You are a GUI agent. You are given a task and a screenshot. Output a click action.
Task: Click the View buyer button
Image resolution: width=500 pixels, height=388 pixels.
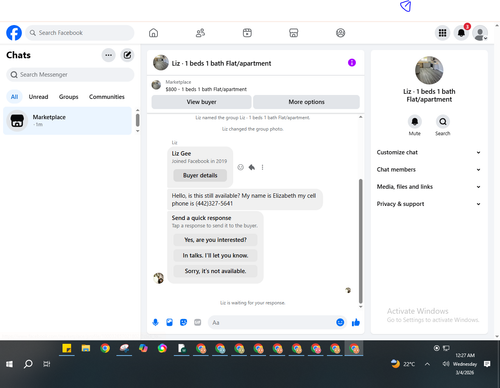click(201, 102)
